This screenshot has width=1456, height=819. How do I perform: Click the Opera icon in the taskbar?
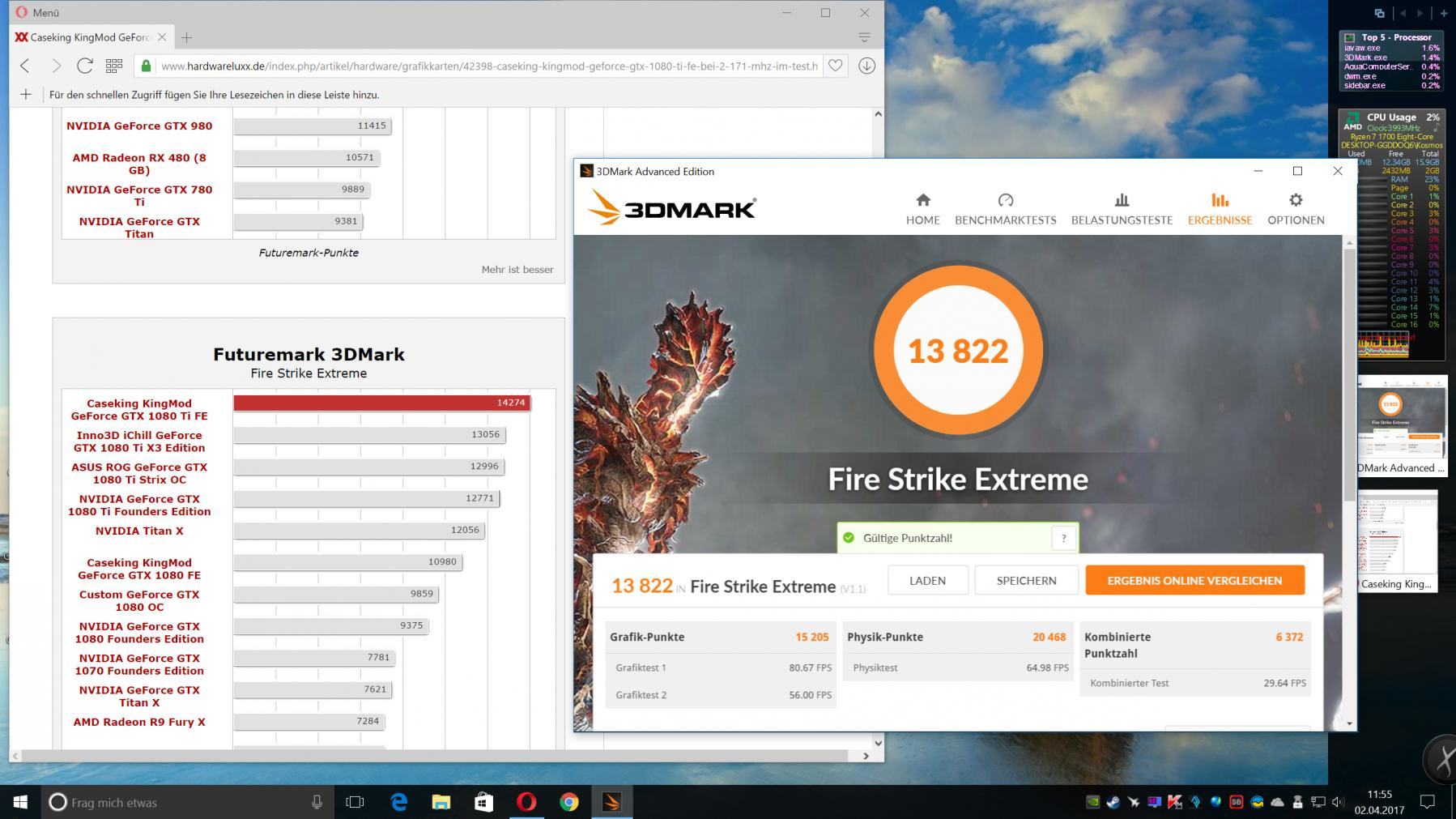(526, 802)
